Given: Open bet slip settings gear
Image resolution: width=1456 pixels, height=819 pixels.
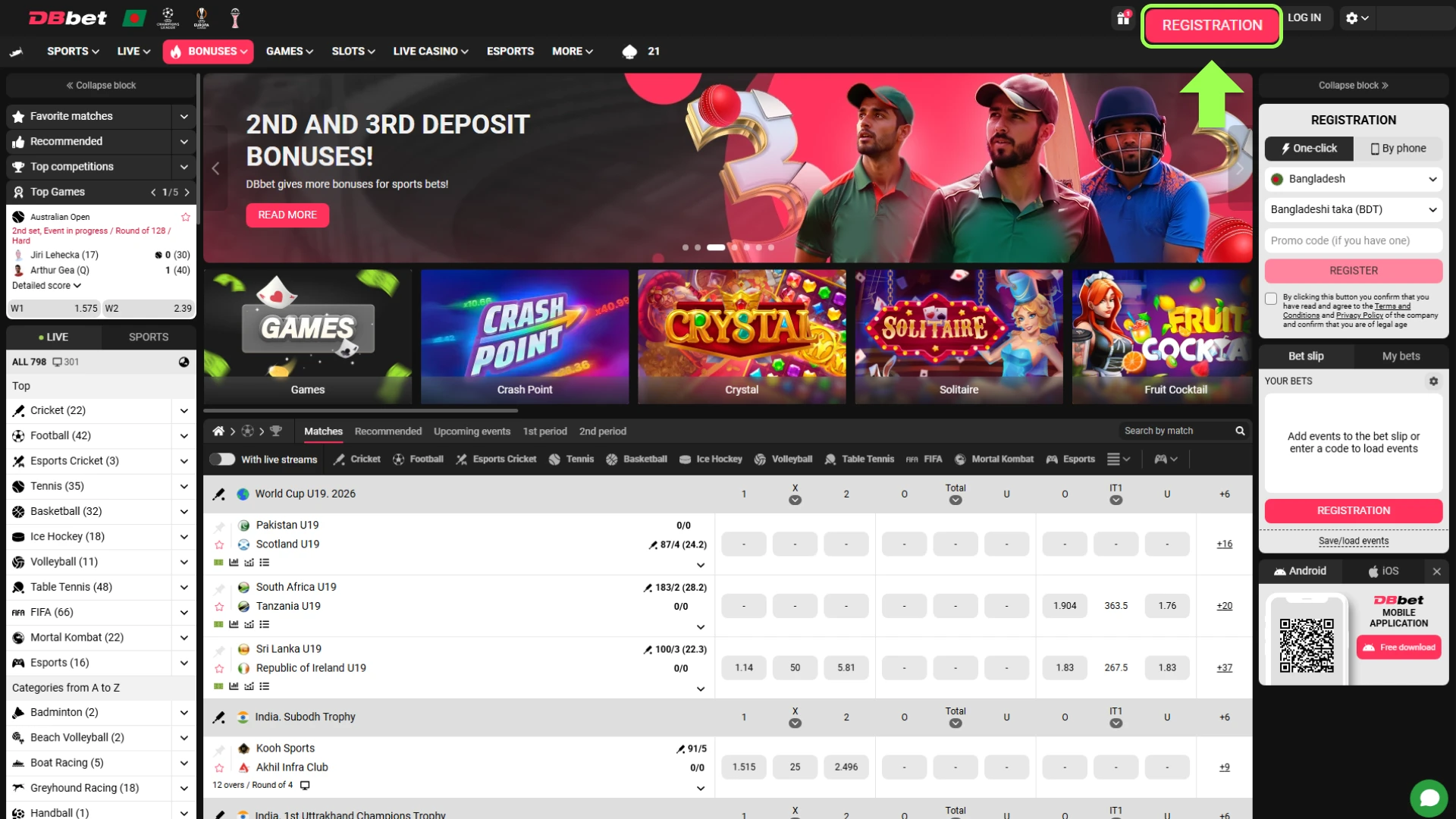Looking at the screenshot, I should click(1433, 381).
